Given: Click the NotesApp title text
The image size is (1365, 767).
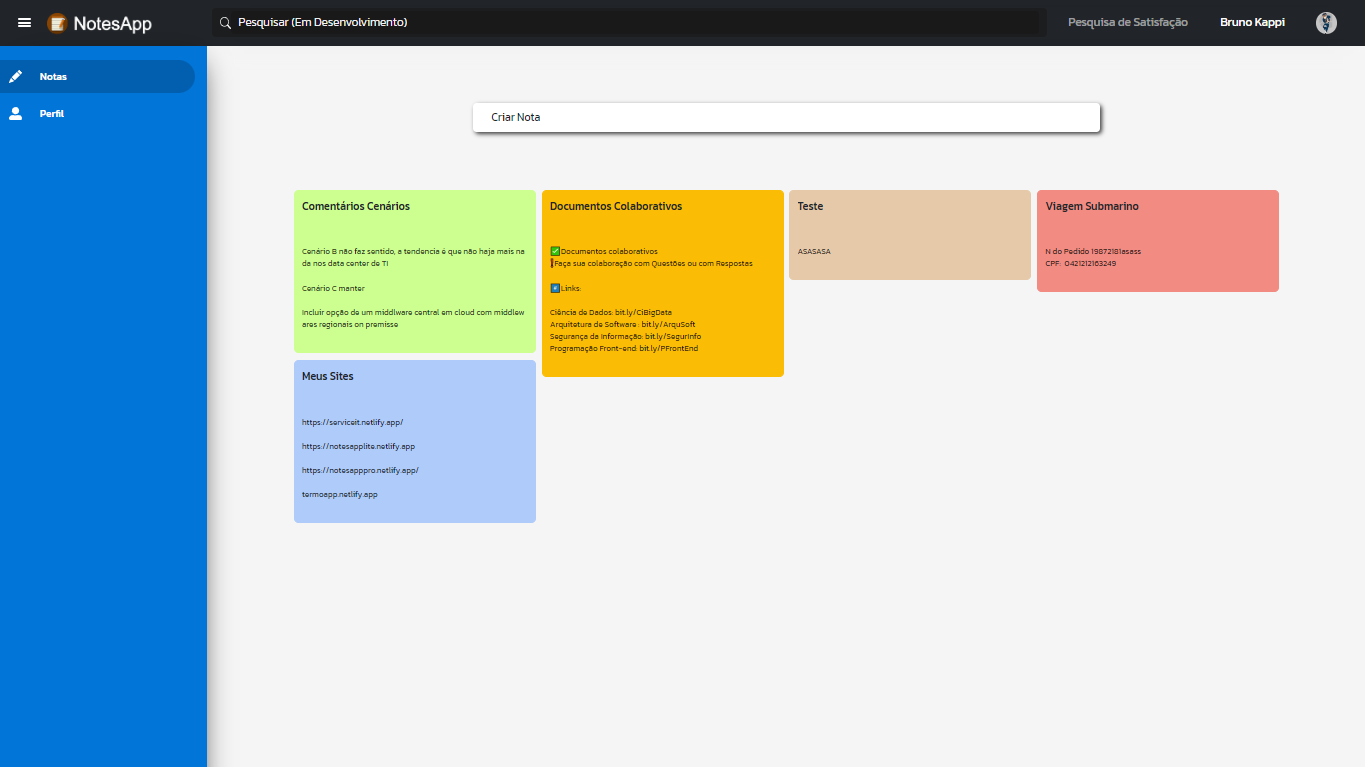Looking at the screenshot, I should point(113,23).
